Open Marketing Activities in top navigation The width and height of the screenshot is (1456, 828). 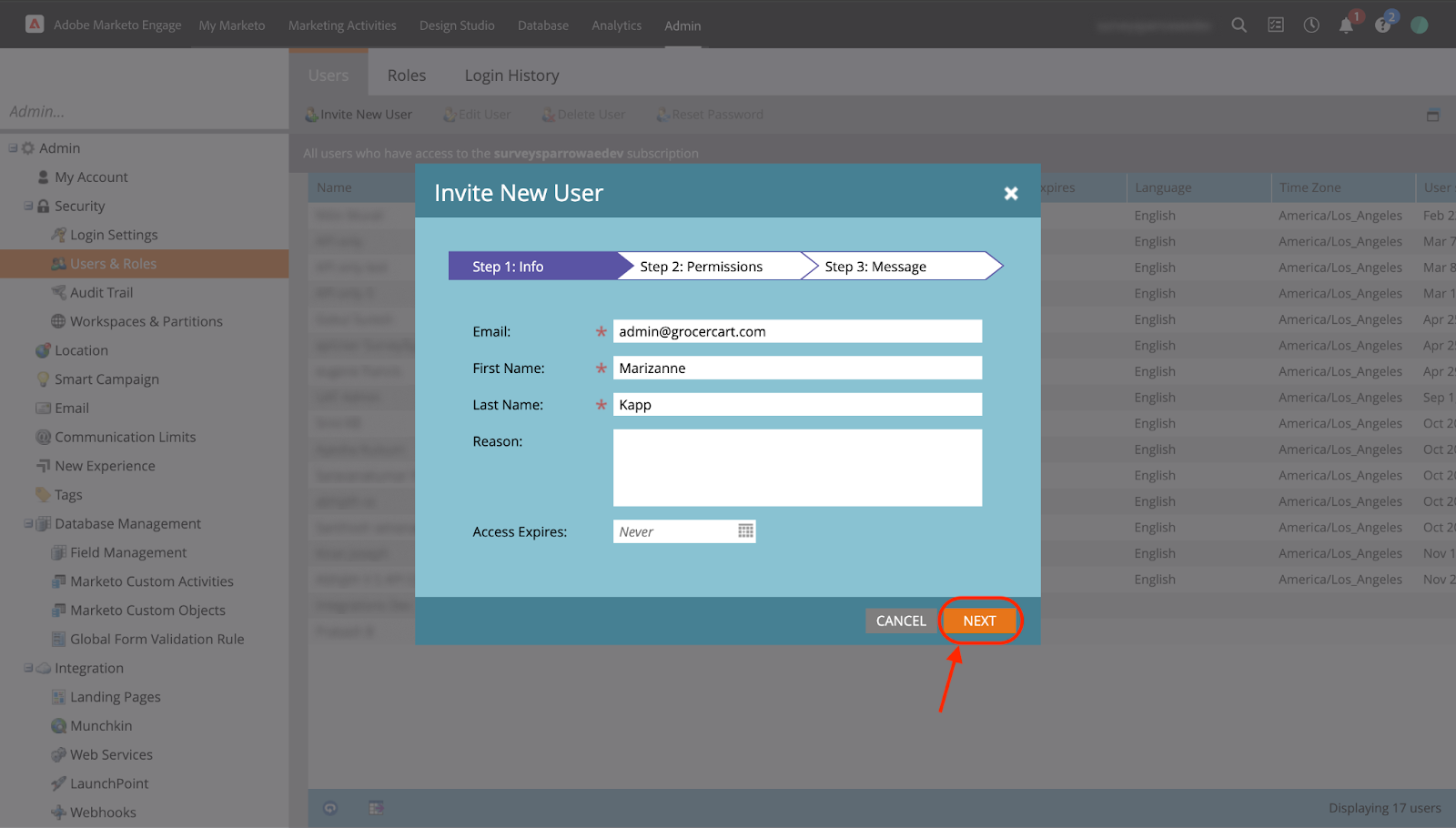tap(342, 25)
